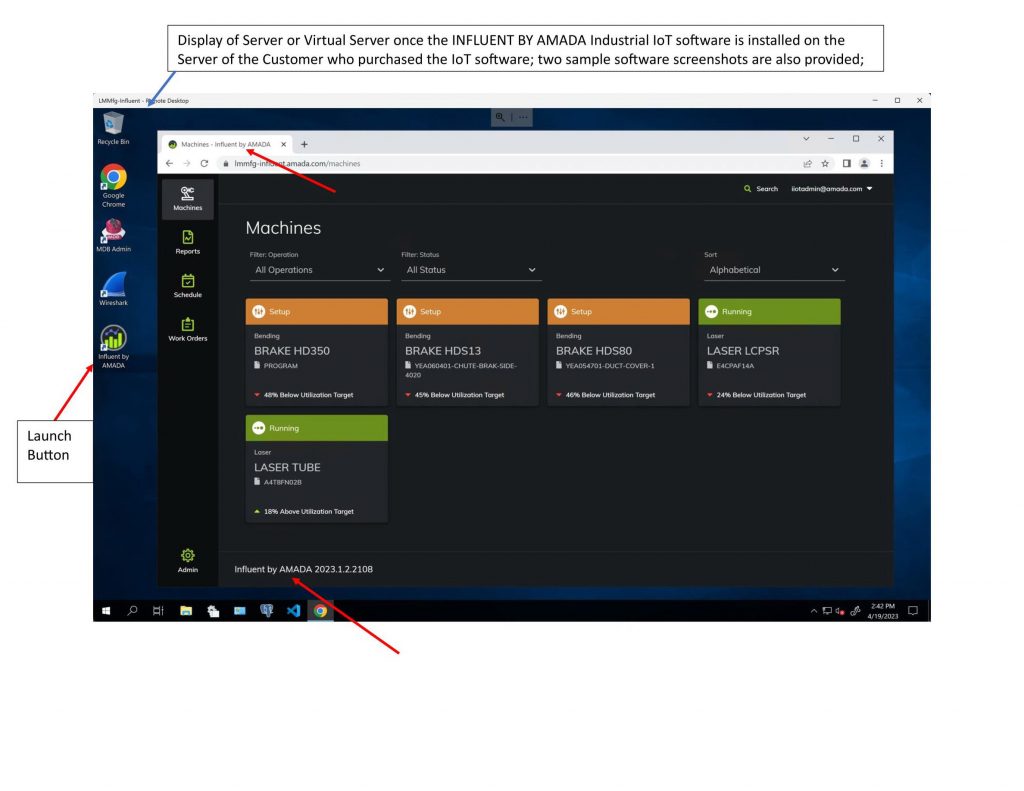The width and height of the screenshot is (1024, 791).
Task: Open the Admin settings gear
Action: 187,560
